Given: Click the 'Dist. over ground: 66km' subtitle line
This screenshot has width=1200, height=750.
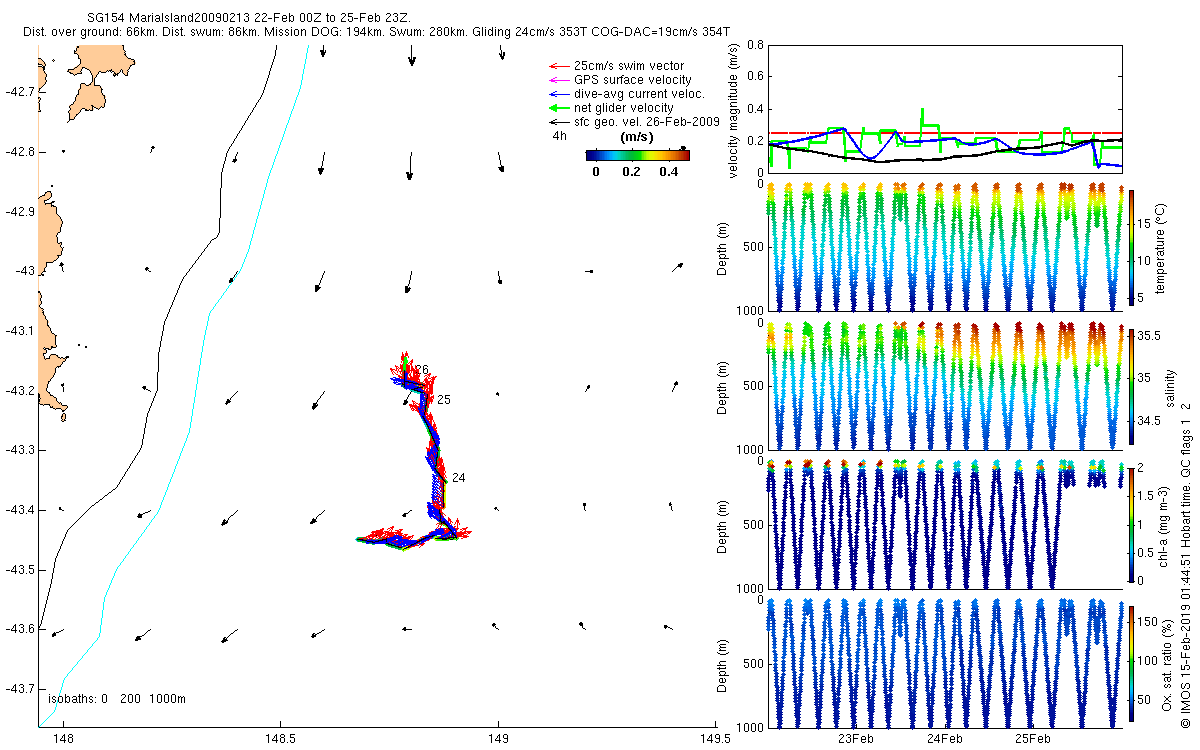Looking at the screenshot, I should pos(376,32).
